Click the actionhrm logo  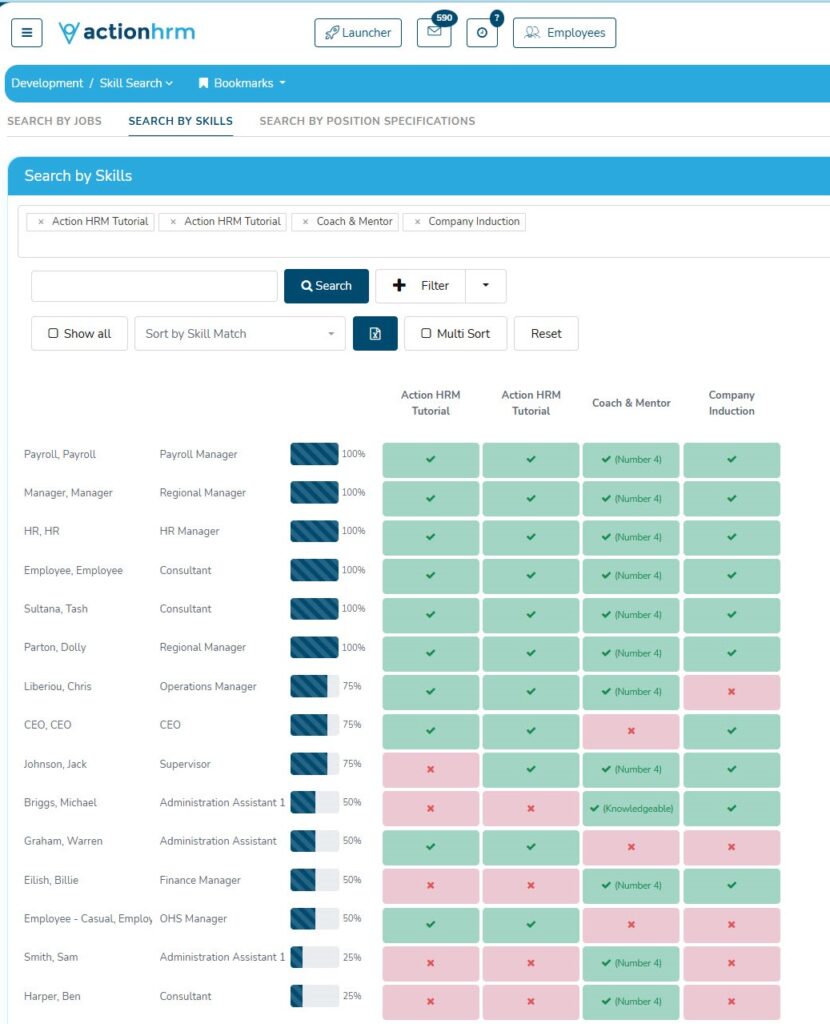127,32
